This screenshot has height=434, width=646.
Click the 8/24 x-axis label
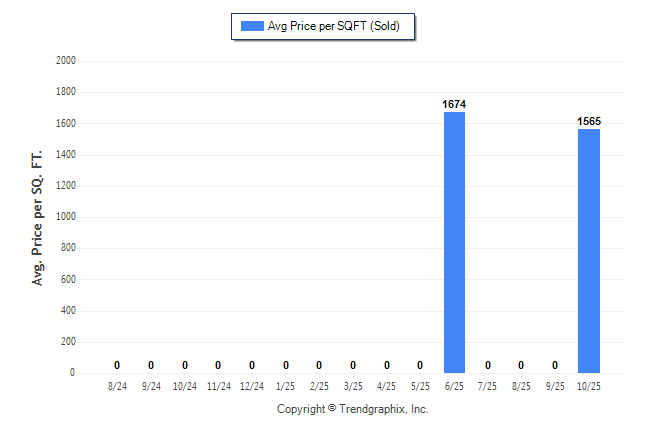click(117, 386)
